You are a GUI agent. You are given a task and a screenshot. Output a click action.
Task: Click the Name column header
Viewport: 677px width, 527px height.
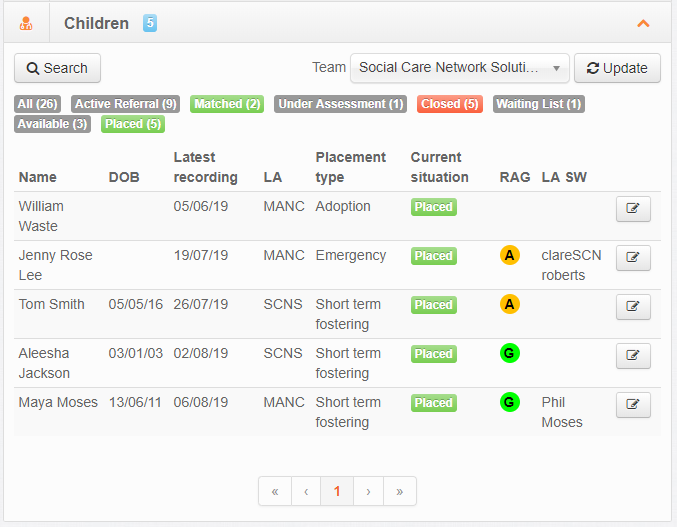[x=38, y=177]
